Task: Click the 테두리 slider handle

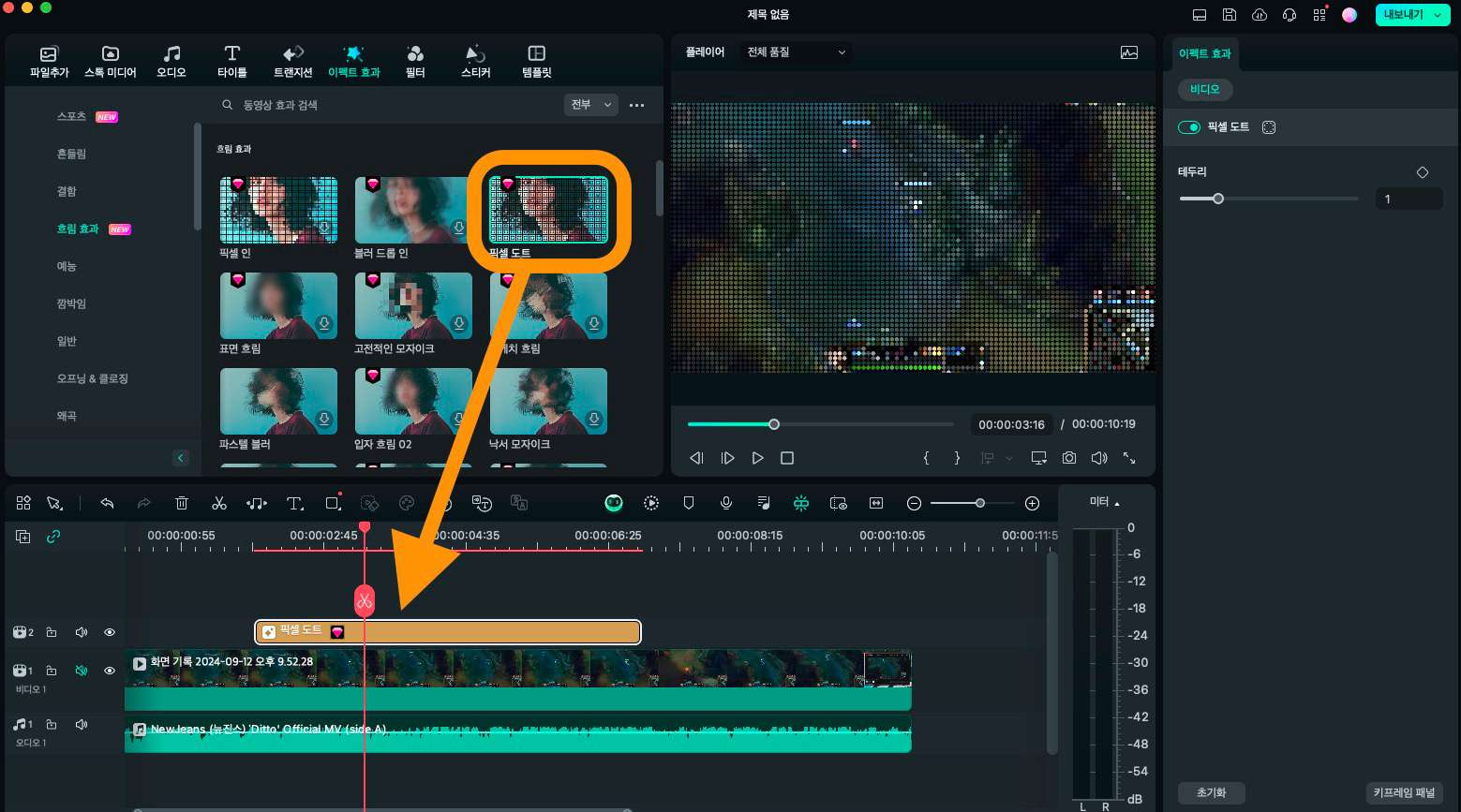Action: (1218, 199)
